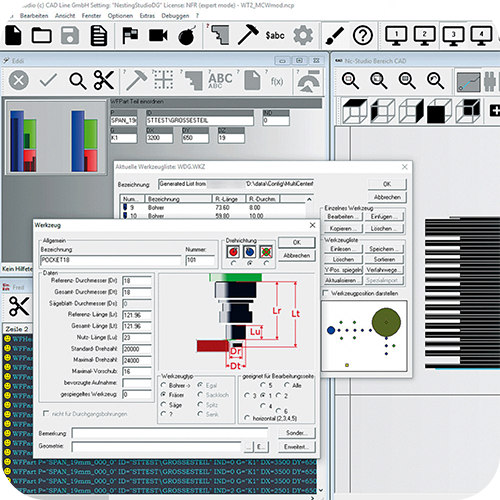Click the paintbrush icon
This screenshot has width=500, height=500.
[x=334, y=35]
